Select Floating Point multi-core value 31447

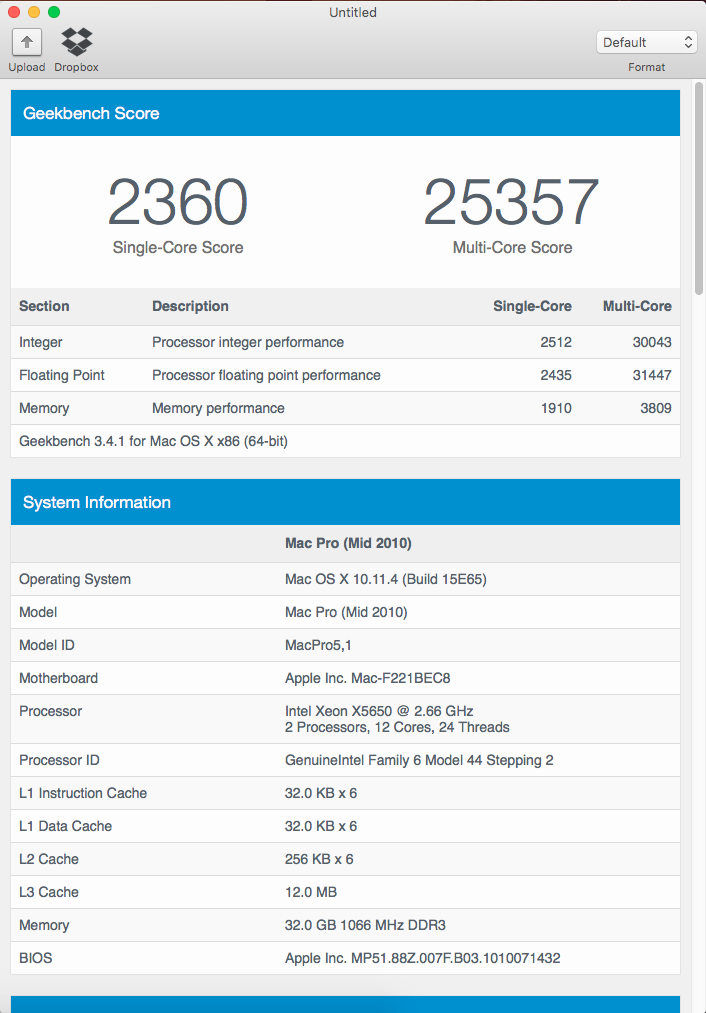pos(652,375)
